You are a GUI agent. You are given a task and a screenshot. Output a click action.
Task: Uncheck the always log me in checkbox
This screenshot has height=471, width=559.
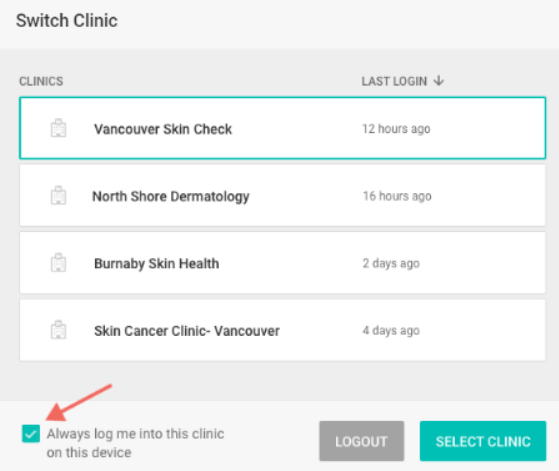pyautogui.click(x=31, y=434)
